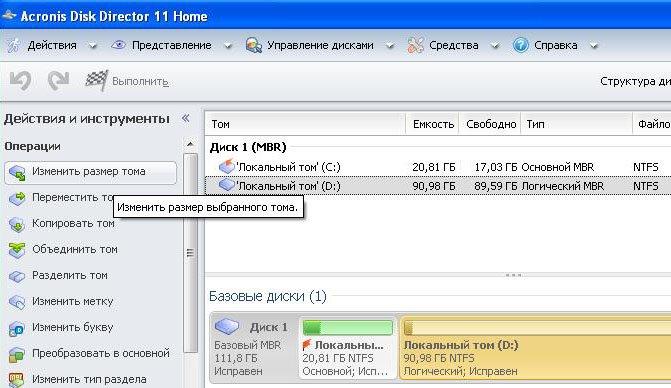Viewport: 671px width, 388px height.
Task: Click the operations panel scrollbar thumb
Action: (190, 252)
